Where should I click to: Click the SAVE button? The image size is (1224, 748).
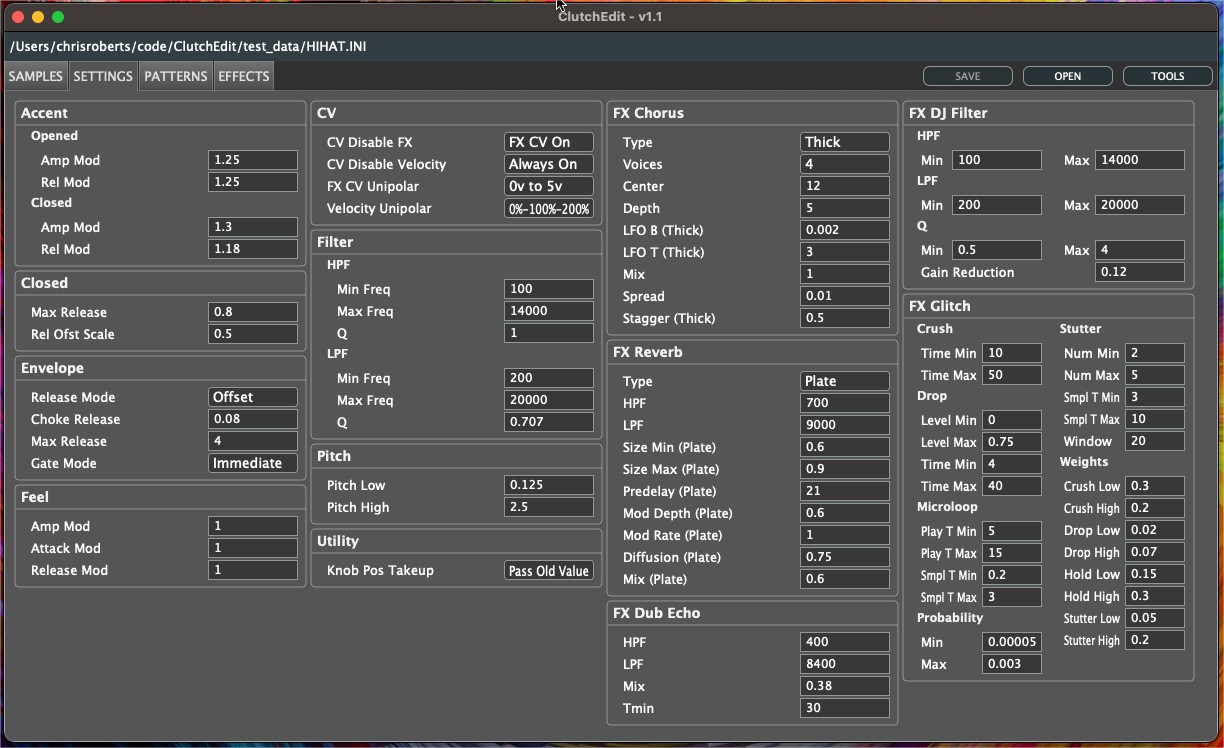pyautogui.click(x=968, y=76)
